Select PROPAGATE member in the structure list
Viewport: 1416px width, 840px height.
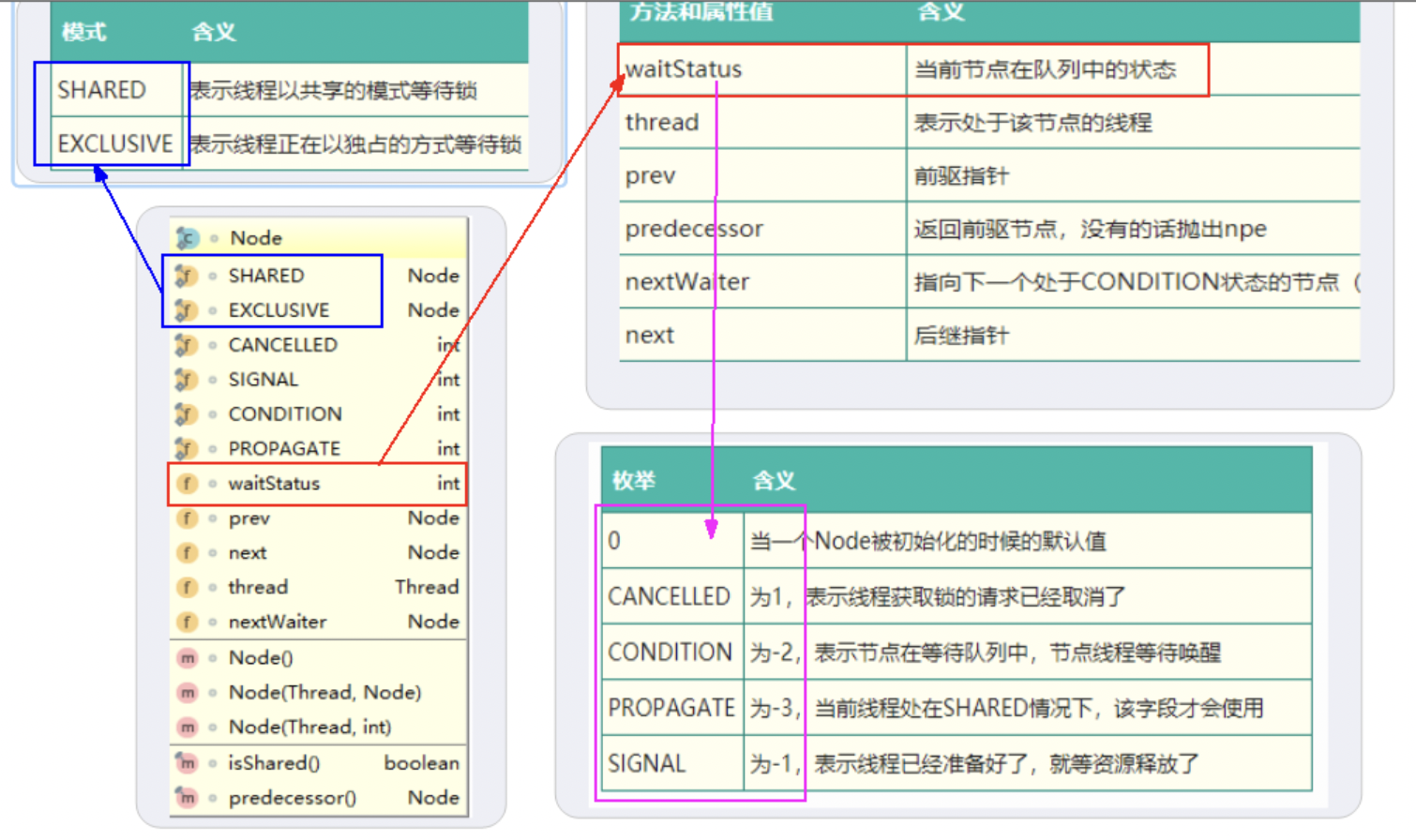[x=319, y=449]
